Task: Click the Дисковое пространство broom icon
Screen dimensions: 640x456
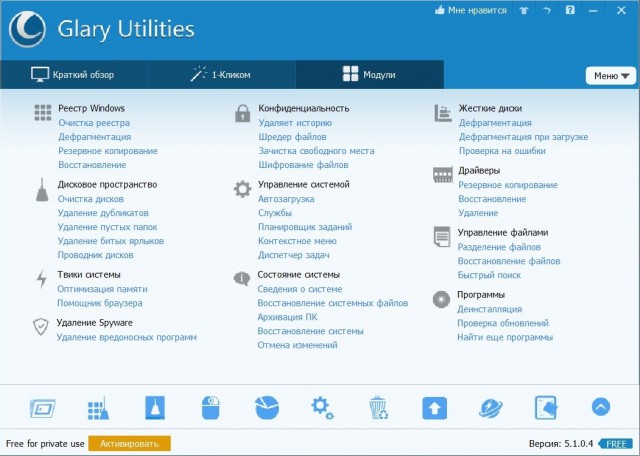Action: (42, 190)
